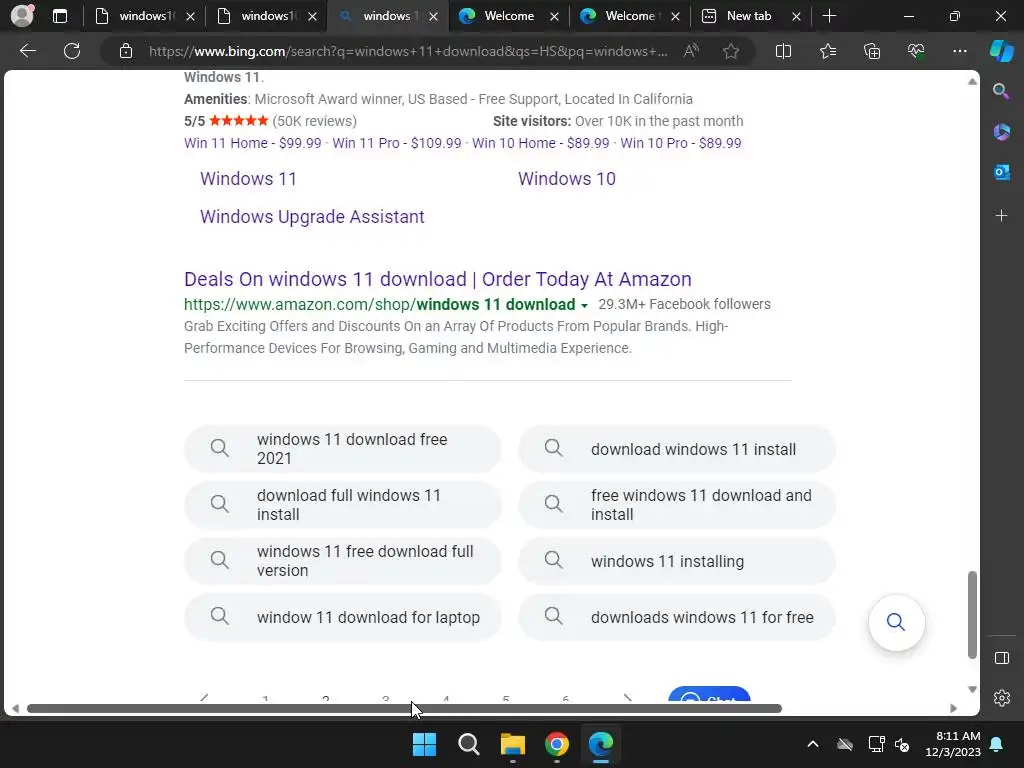This screenshot has height=768, width=1024.
Task: Open Outlook in the sidebar
Action: [1001, 172]
